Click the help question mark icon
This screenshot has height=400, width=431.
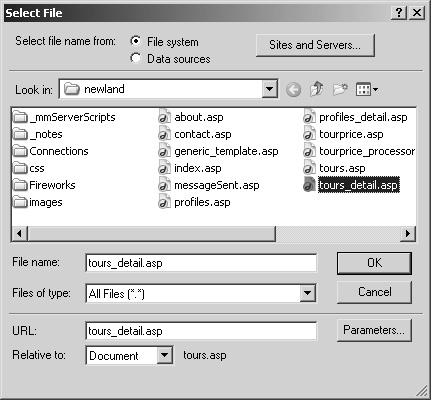coord(399,13)
